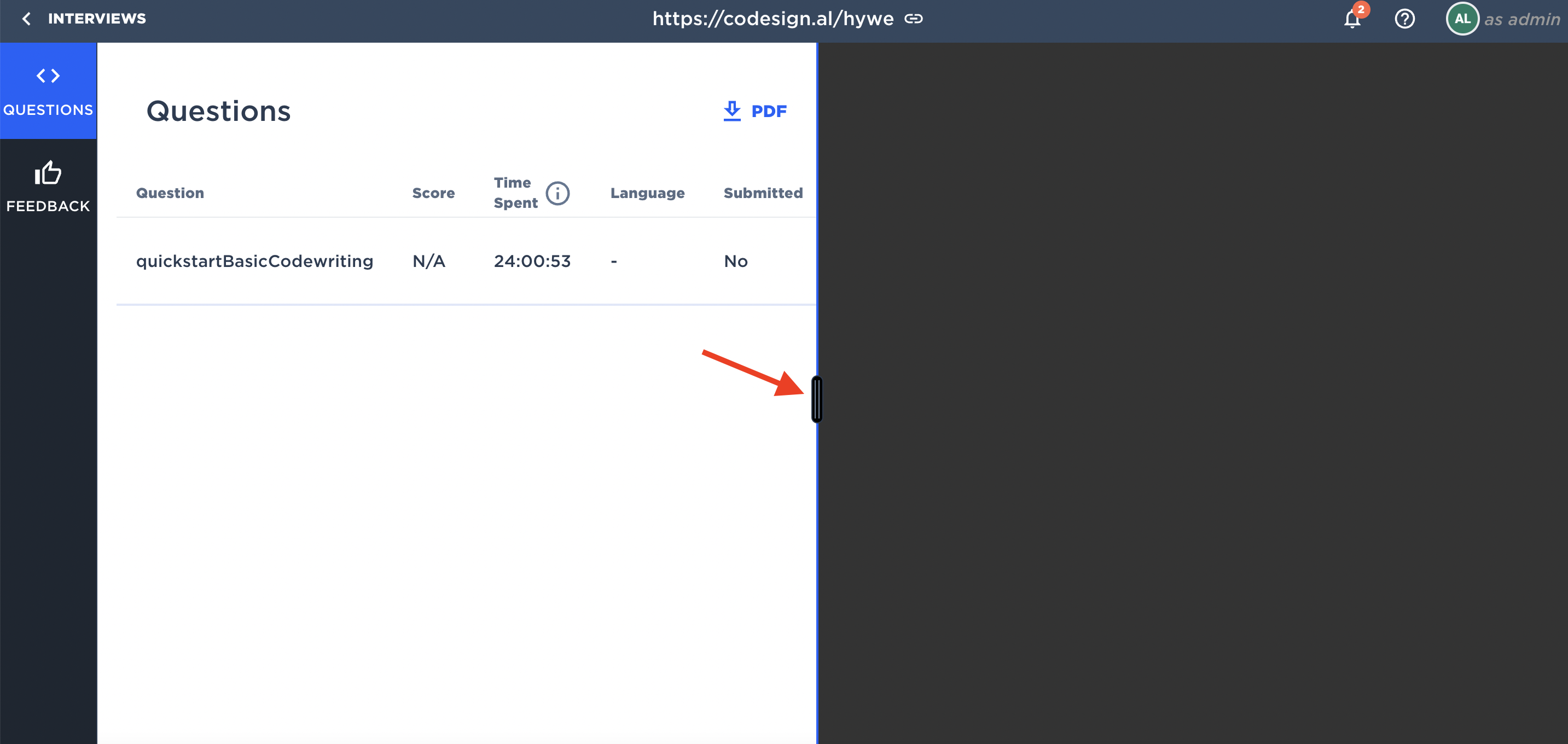Click the 24:00:53 time spent value
The height and width of the screenshot is (744, 1568).
click(532, 261)
